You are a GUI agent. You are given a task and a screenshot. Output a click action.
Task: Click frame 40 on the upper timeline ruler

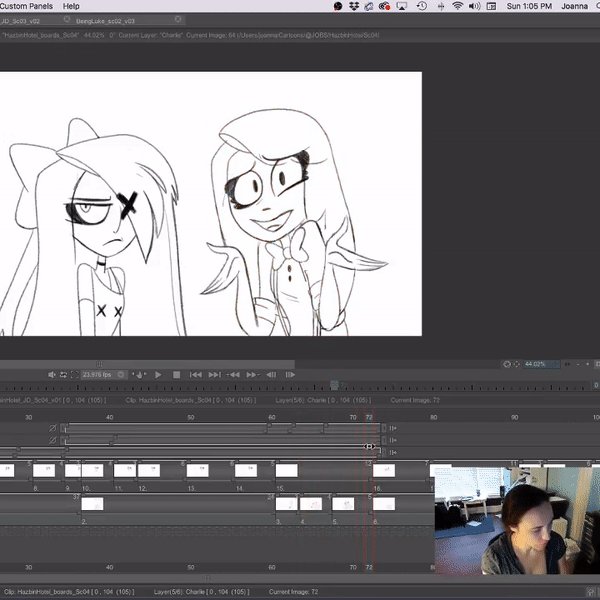109,417
